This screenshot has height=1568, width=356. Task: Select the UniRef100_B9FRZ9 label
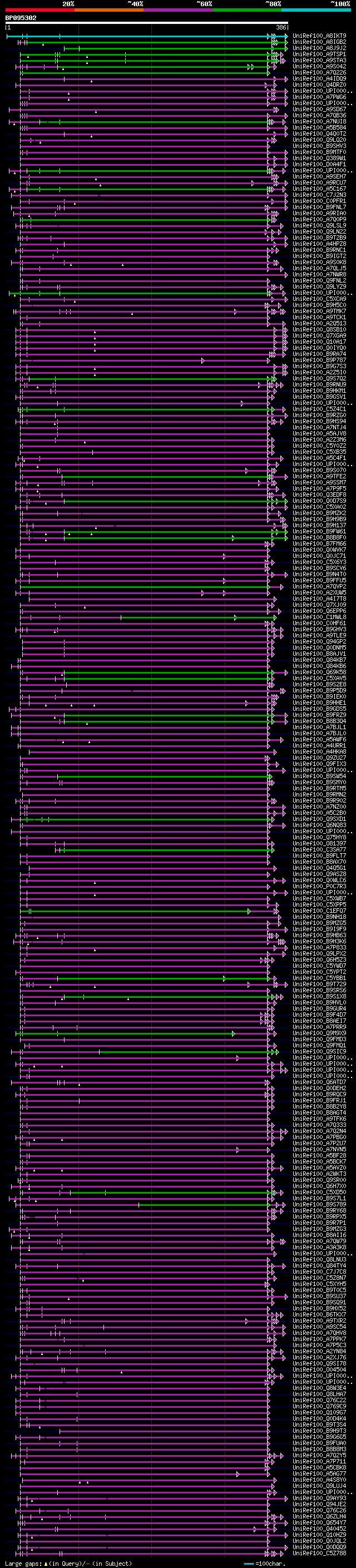319,715
